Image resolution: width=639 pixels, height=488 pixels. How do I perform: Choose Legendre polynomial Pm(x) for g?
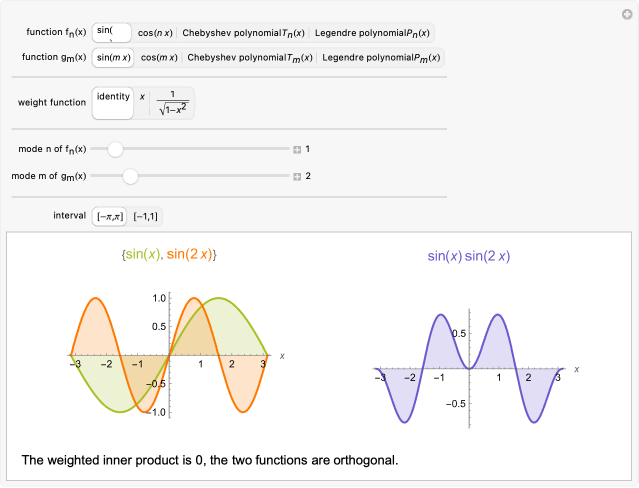tap(382, 57)
